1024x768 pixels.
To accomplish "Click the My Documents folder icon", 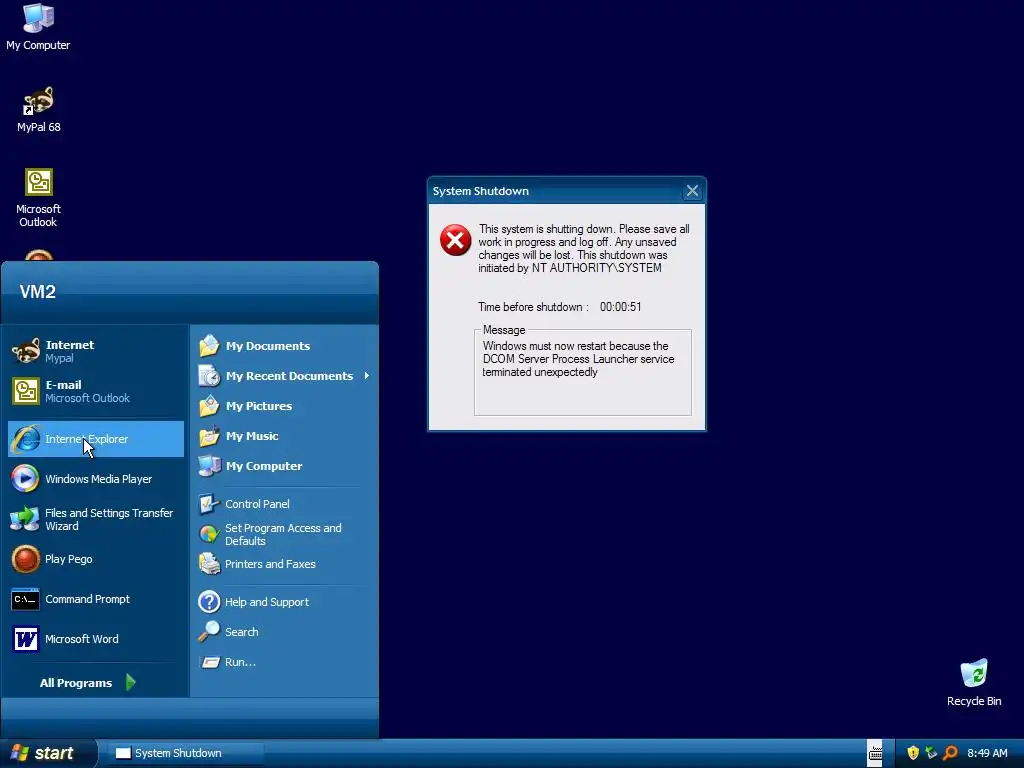I will click(209, 345).
